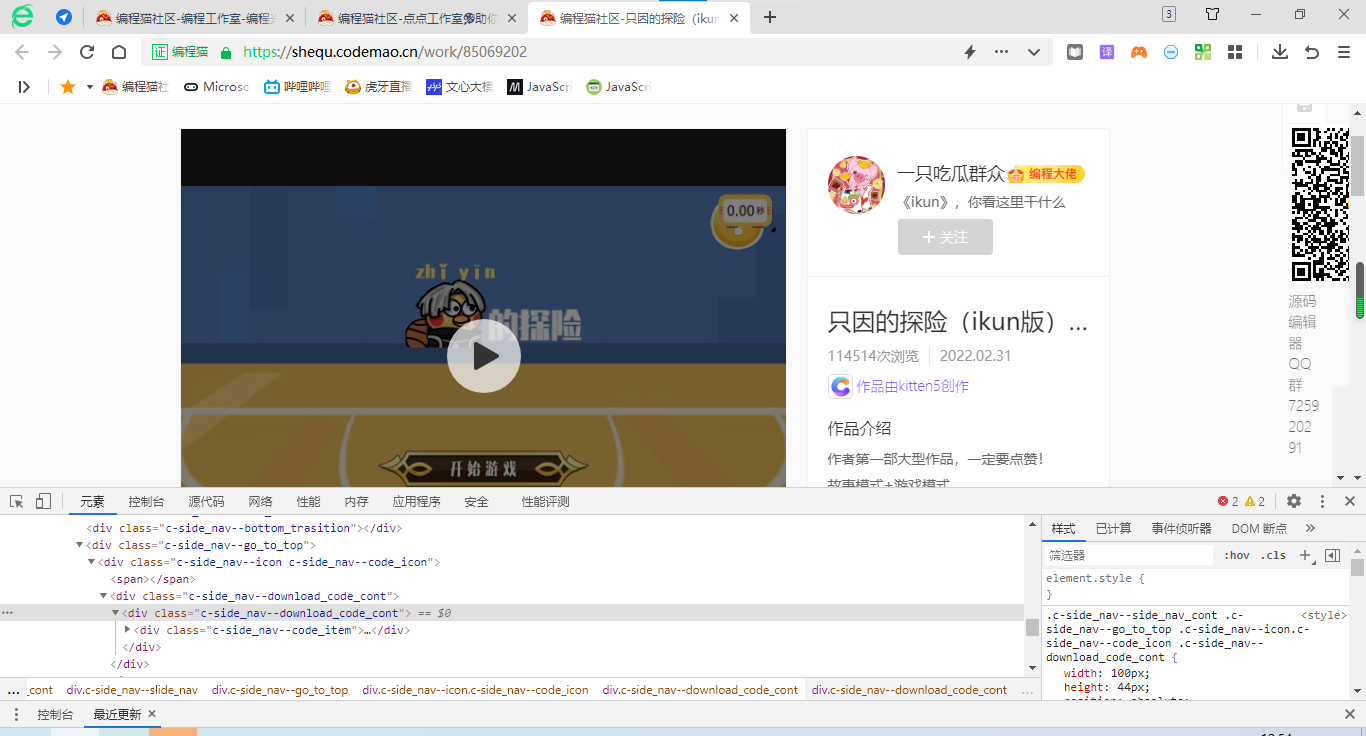Toggle the .cls class editor

[x=1273, y=555]
